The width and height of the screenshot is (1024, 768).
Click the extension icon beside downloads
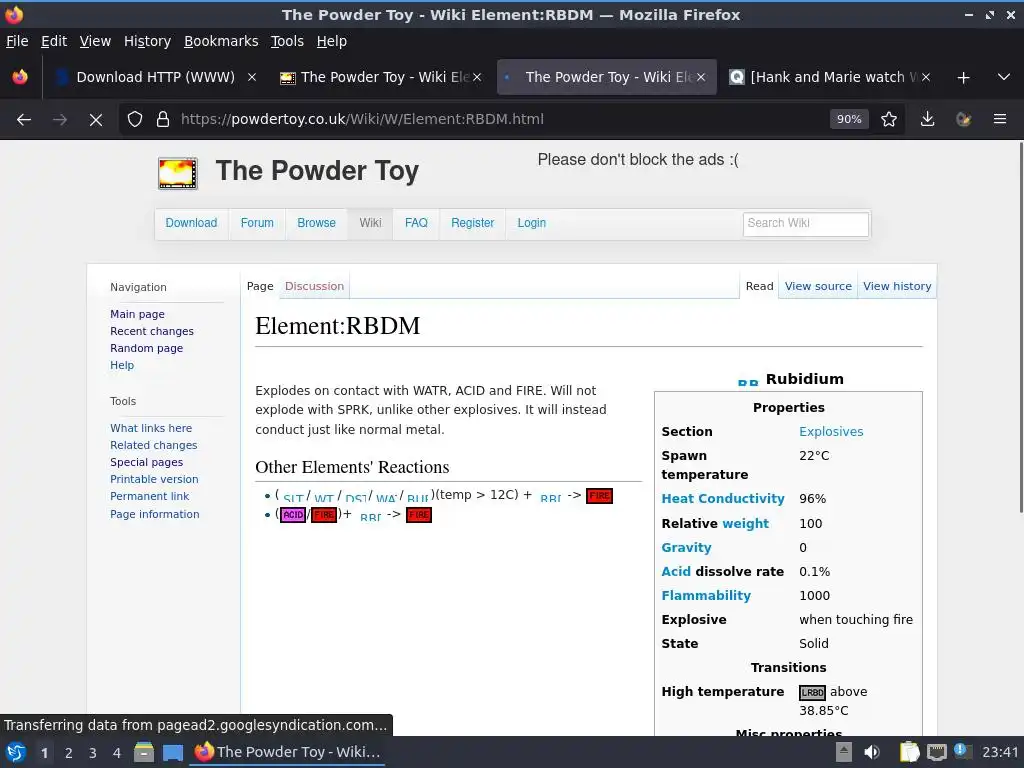coord(963,120)
